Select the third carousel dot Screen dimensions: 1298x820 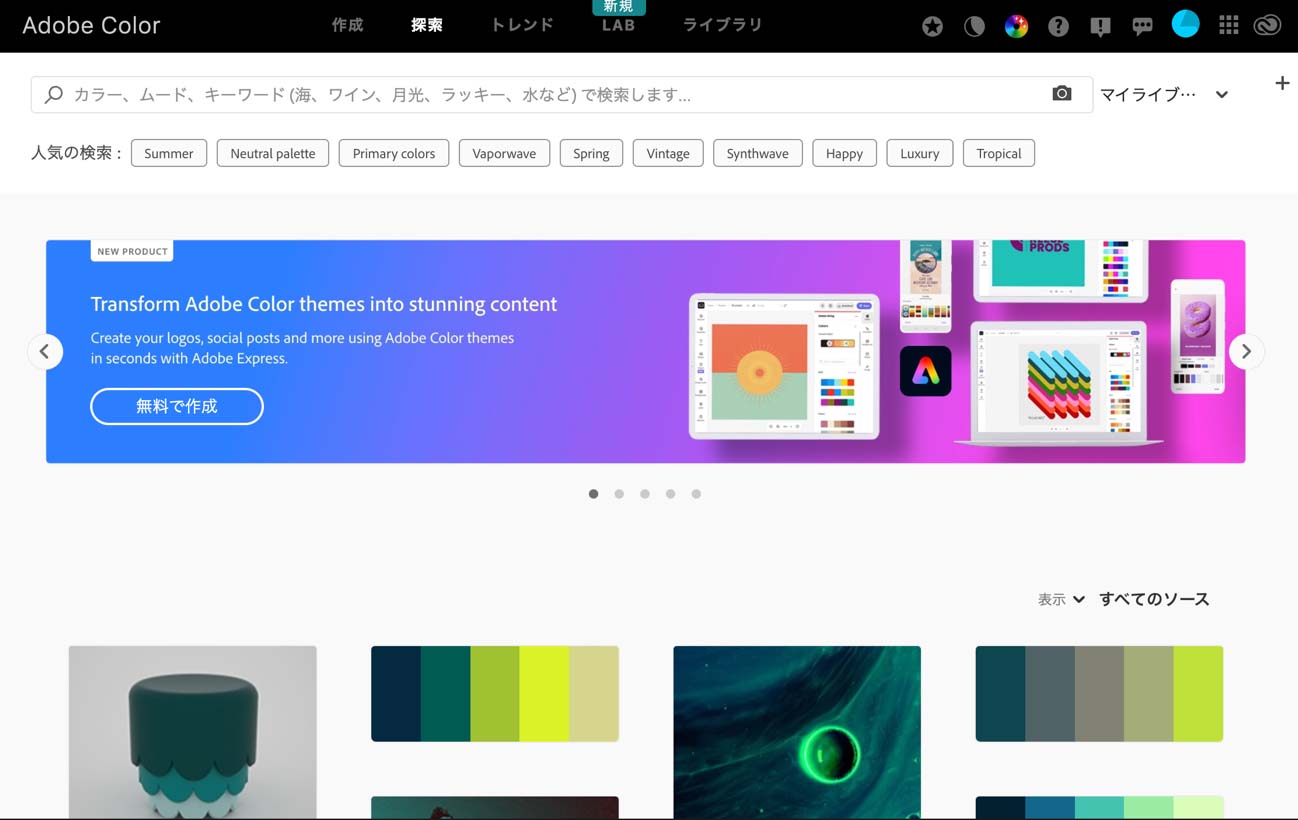click(x=645, y=494)
